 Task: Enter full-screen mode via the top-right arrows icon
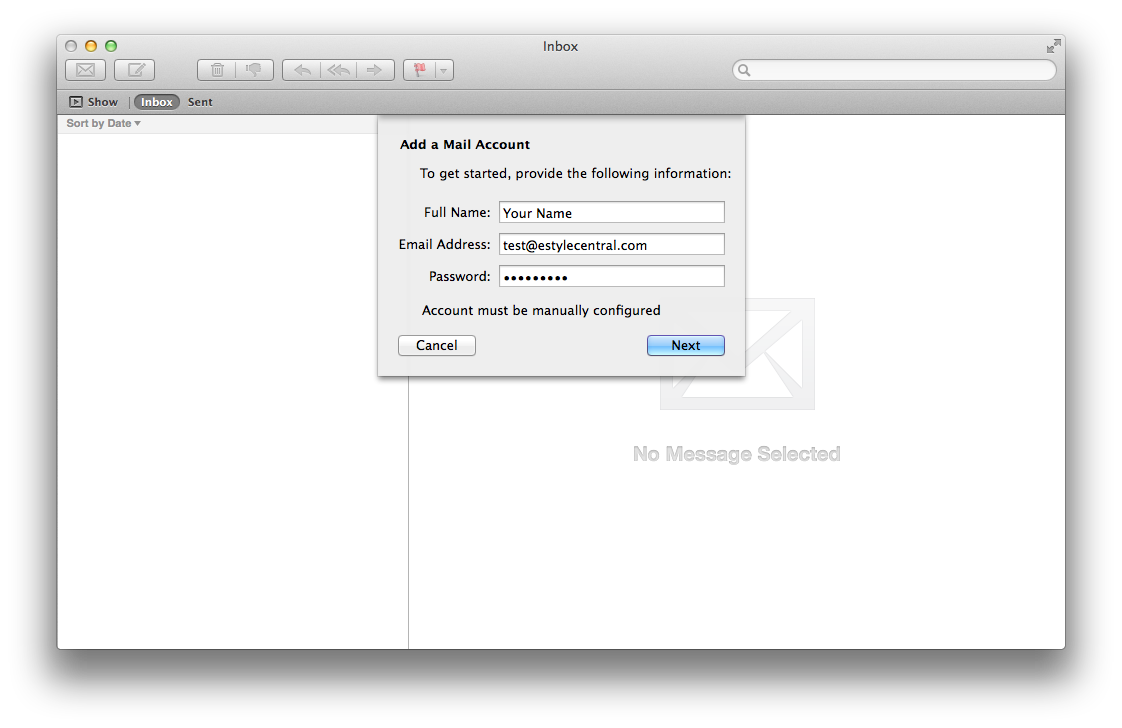(x=1053, y=47)
